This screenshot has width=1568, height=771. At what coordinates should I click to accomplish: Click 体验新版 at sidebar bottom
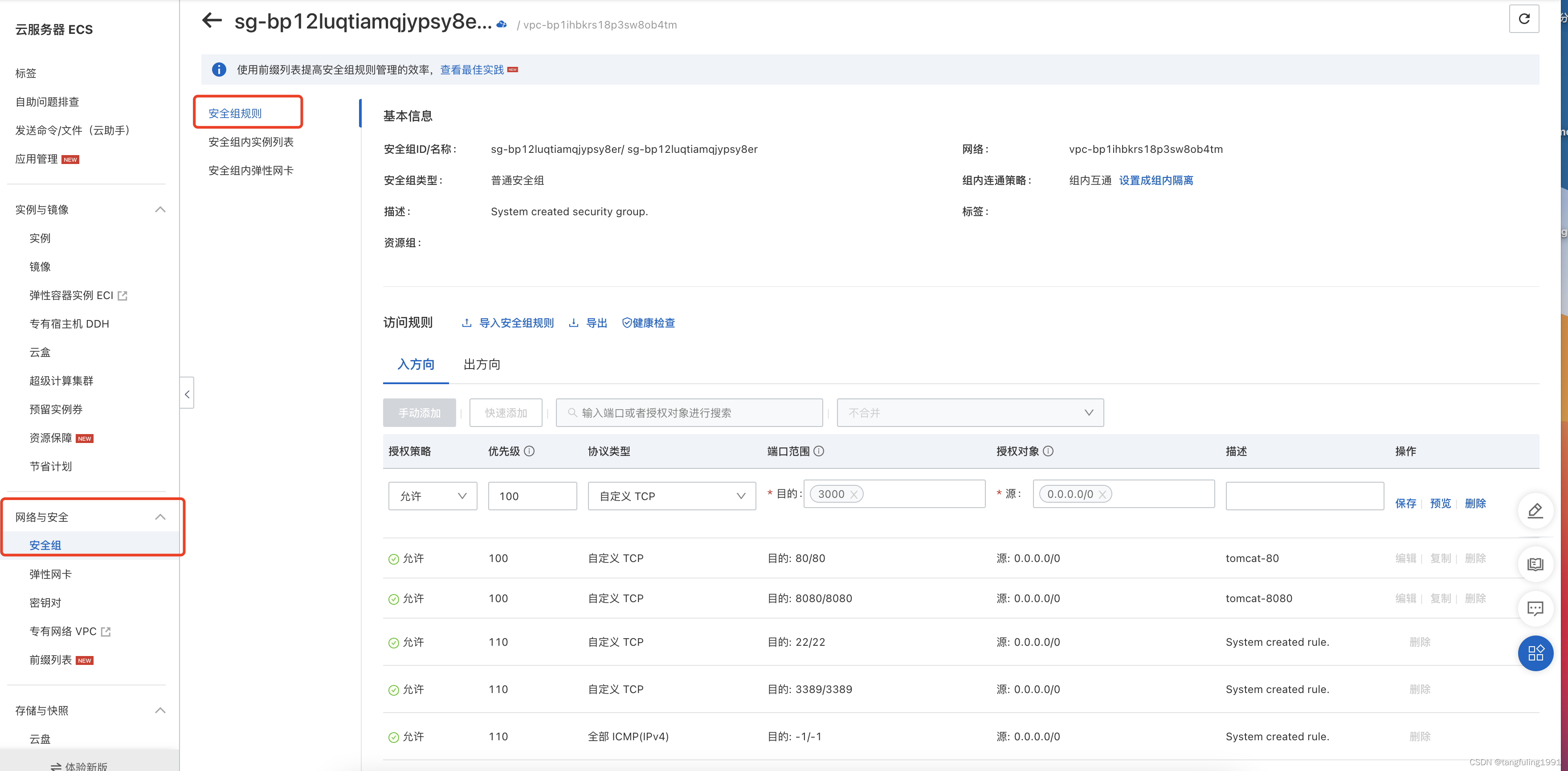pyautogui.click(x=79, y=766)
